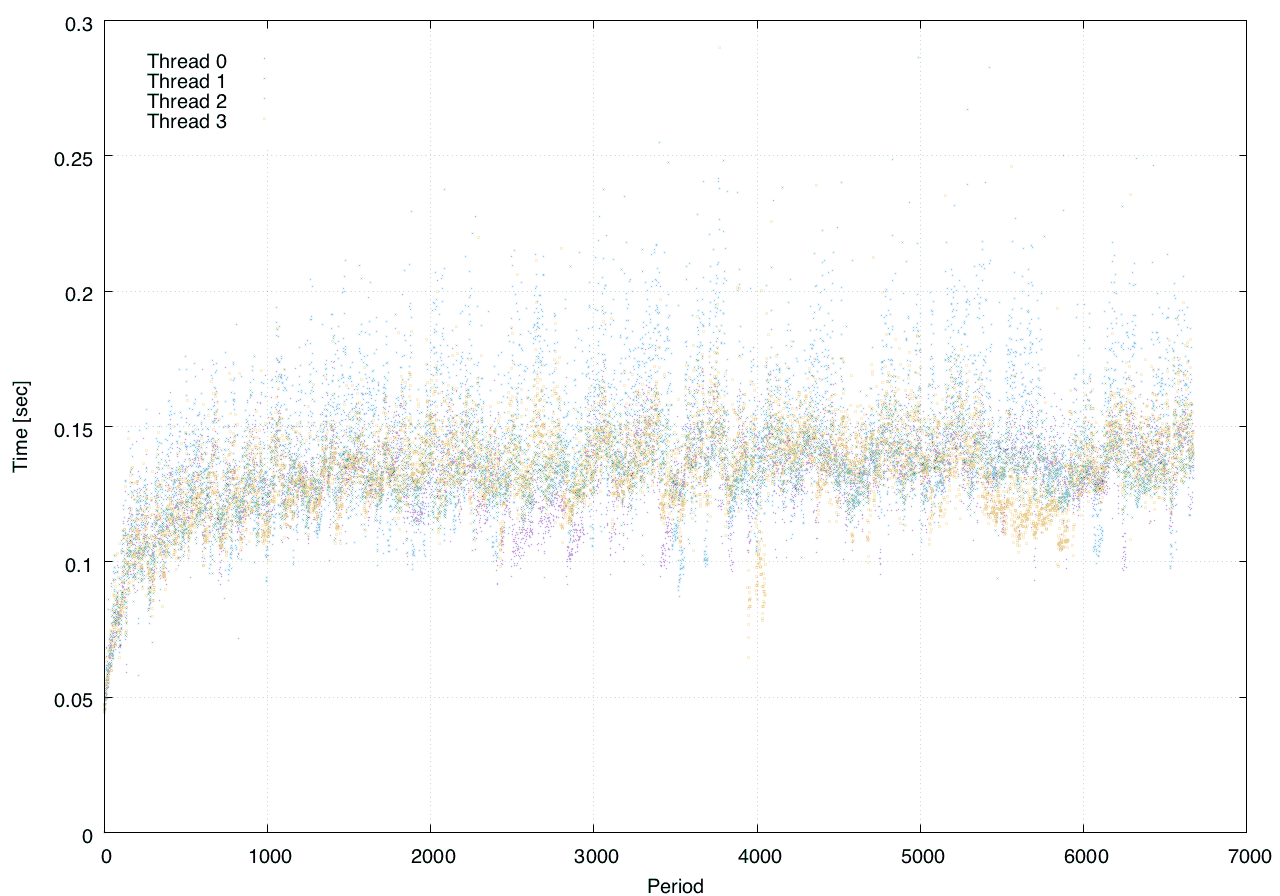
Task: Select the 1000 x-axis tick label
Action: tap(267, 857)
